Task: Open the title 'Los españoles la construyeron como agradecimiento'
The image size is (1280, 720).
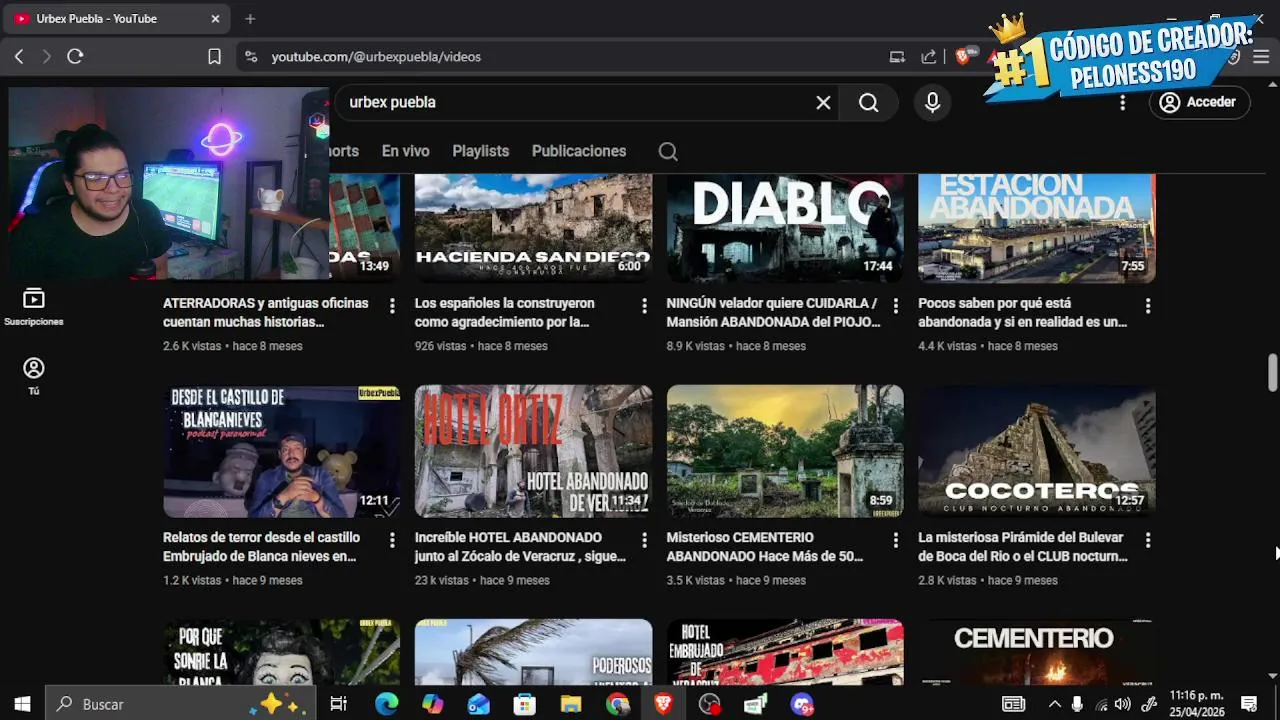Action: 505,312
